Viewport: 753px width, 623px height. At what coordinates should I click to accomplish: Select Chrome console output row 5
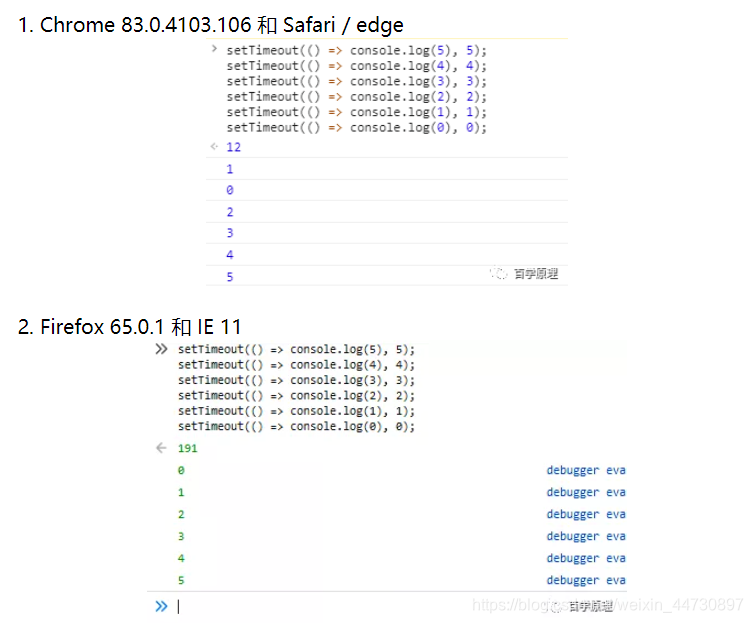pyautogui.click(x=387, y=276)
